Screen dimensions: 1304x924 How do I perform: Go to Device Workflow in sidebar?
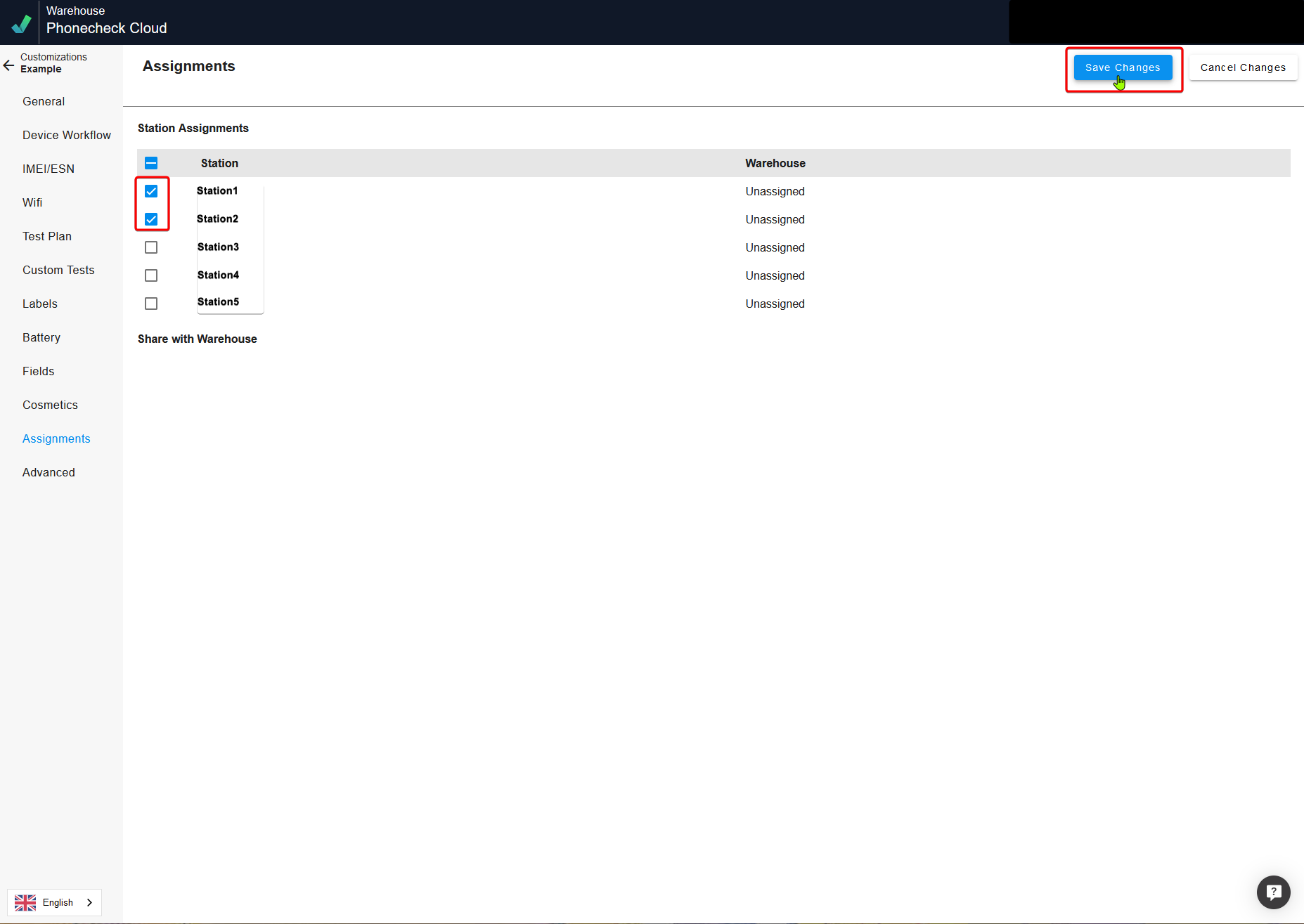(67, 135)
